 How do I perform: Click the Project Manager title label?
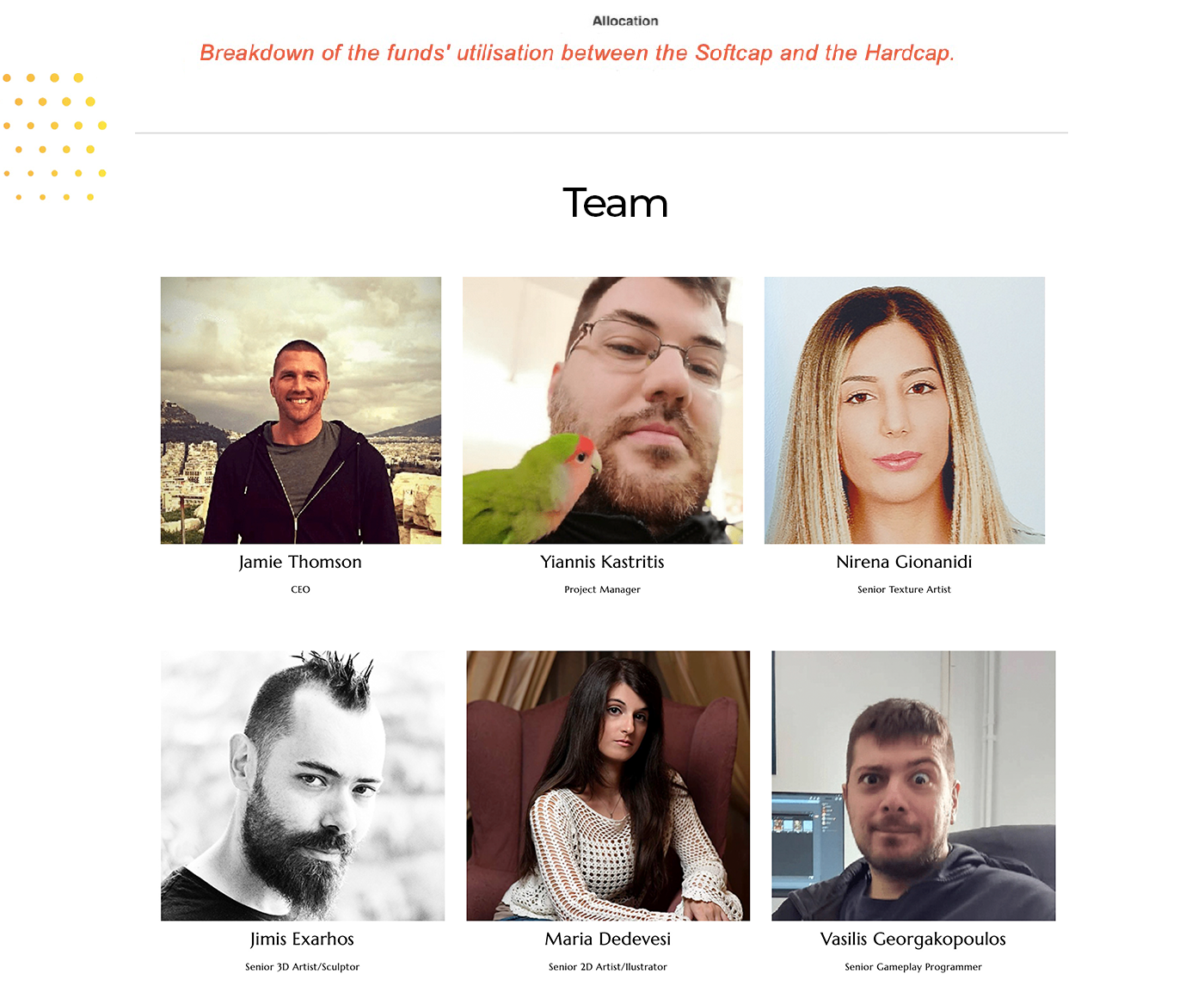602,589
